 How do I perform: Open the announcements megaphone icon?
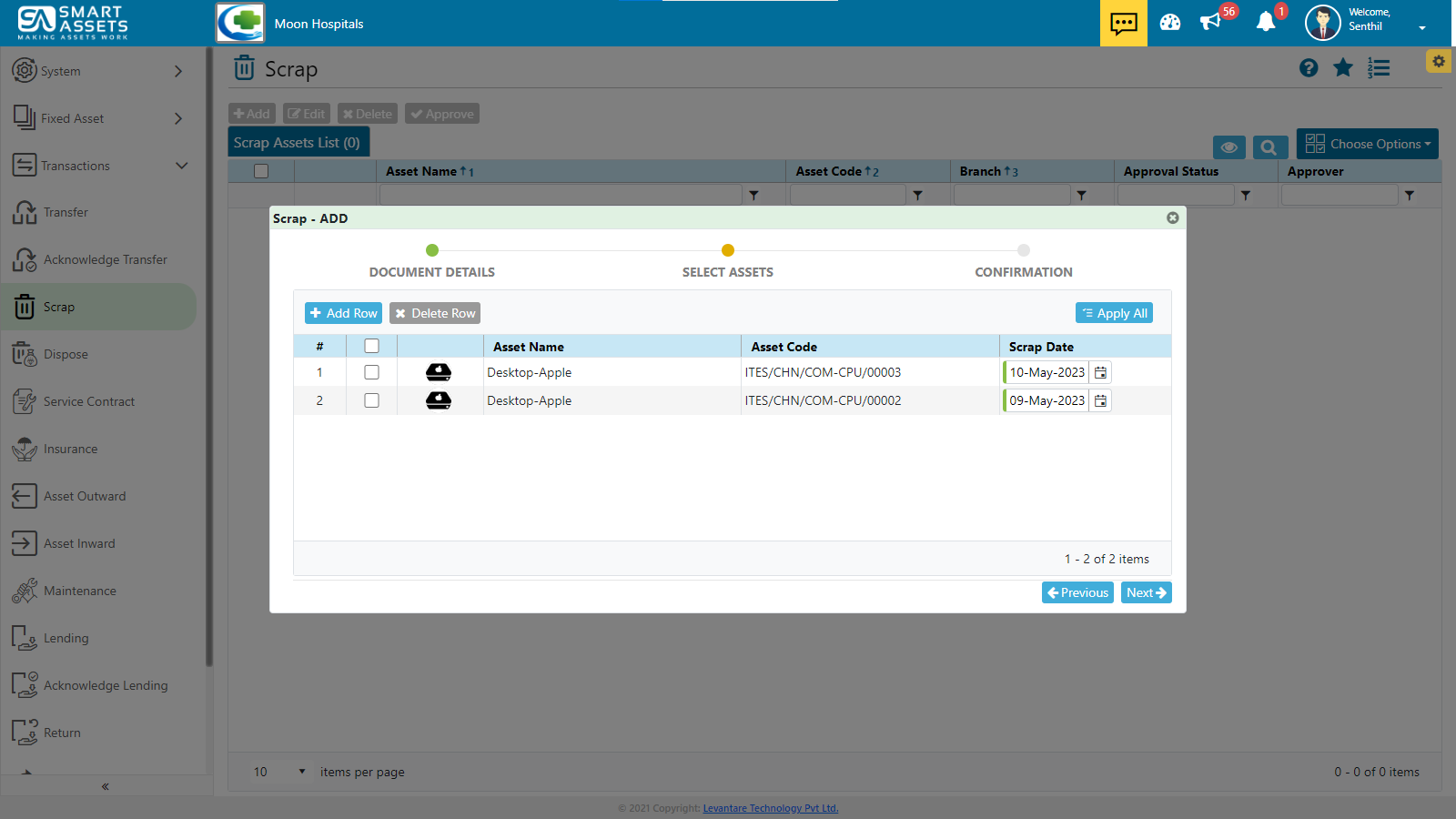[1210, 23]
